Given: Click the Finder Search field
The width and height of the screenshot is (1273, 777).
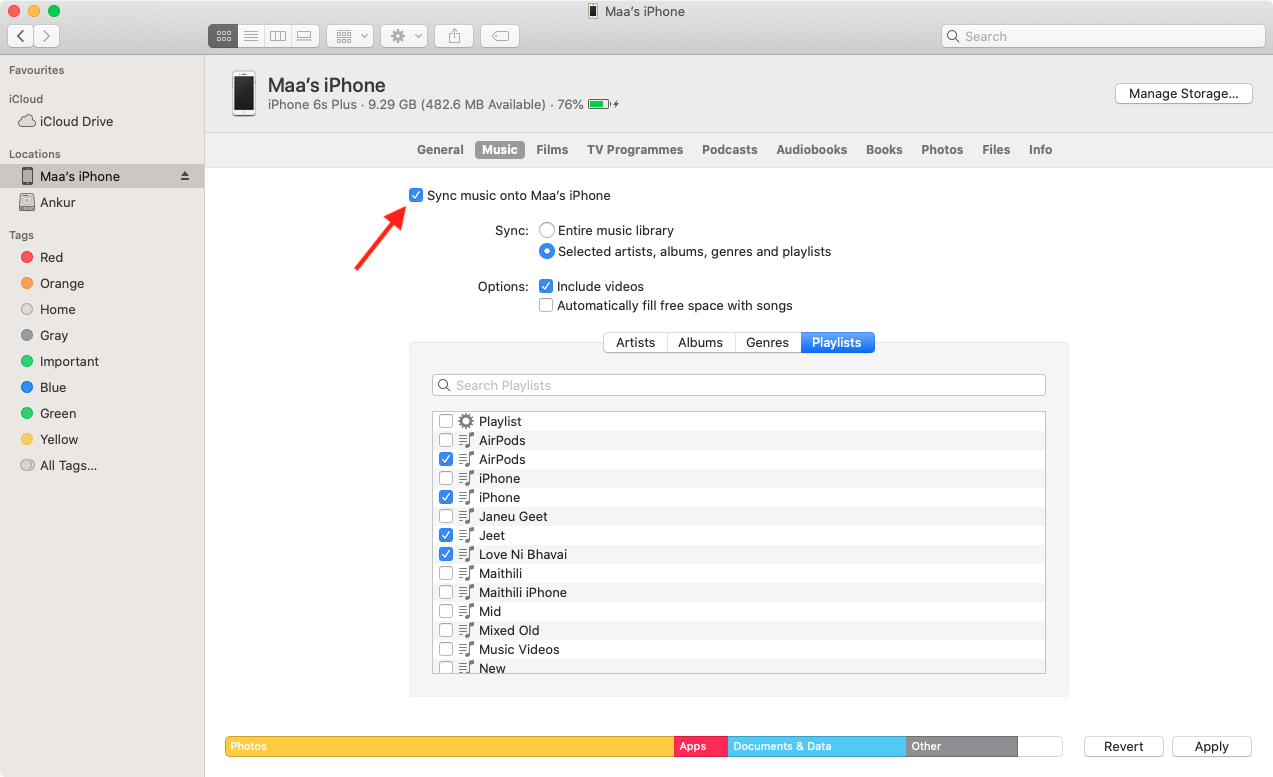Looking at the screenshot, I should tap(1103, 36).
